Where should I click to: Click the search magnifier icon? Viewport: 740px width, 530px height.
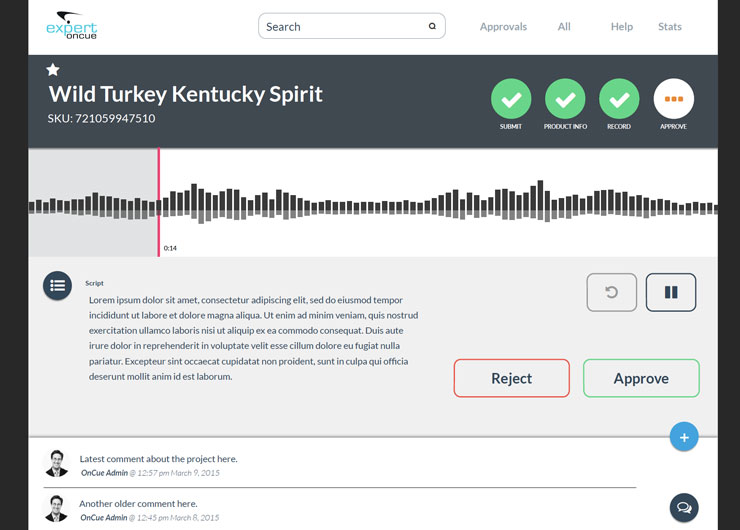pyautogui.click(x=432, y=27)
